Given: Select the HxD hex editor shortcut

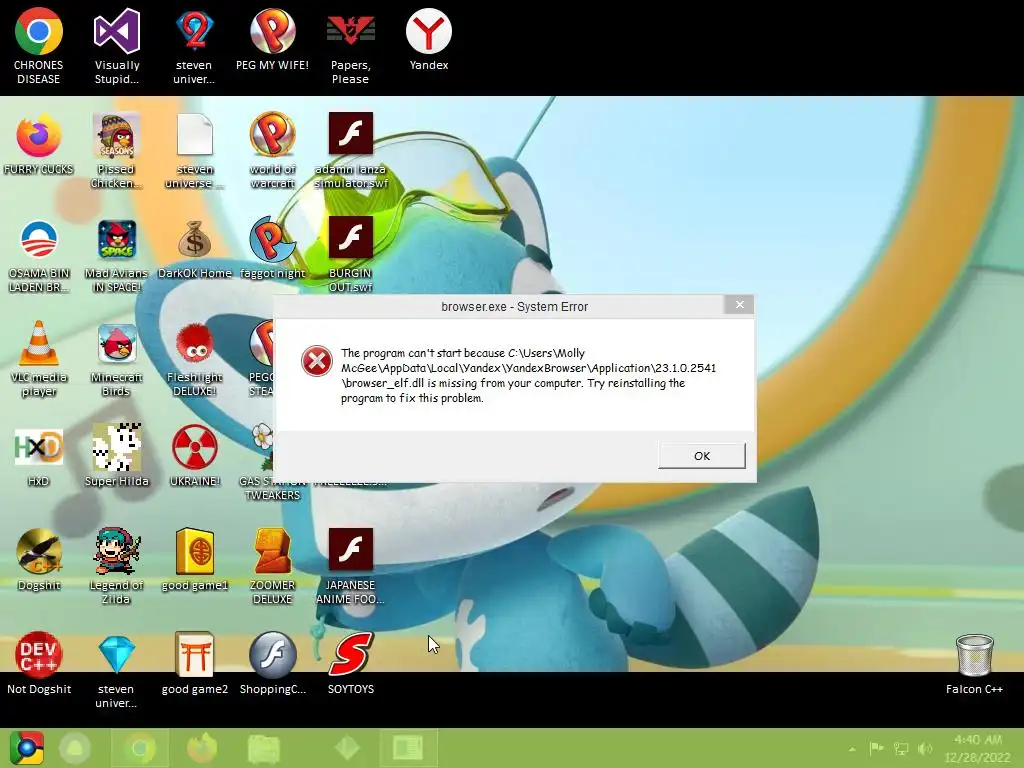Looking at the screenshot, I should [x=39, y=456].
